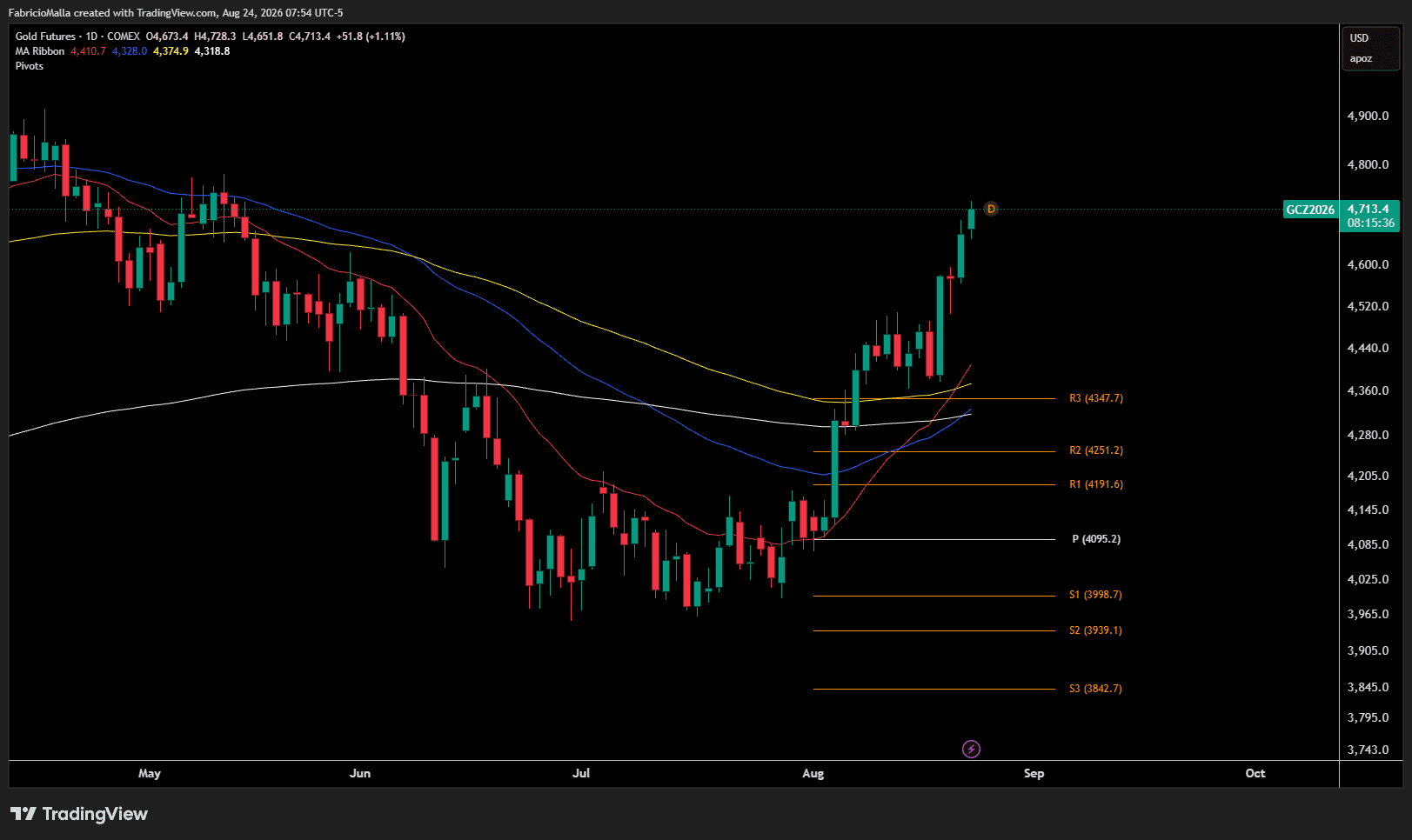Click the 4,520.0 price axis label

[x=1369, y=306]
